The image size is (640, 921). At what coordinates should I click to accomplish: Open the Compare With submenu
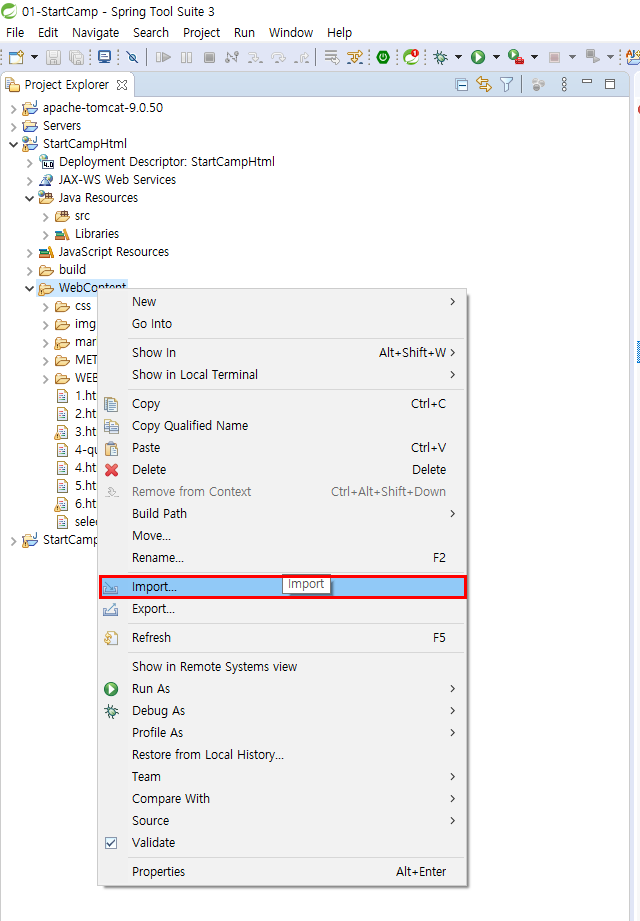(283, 799)
